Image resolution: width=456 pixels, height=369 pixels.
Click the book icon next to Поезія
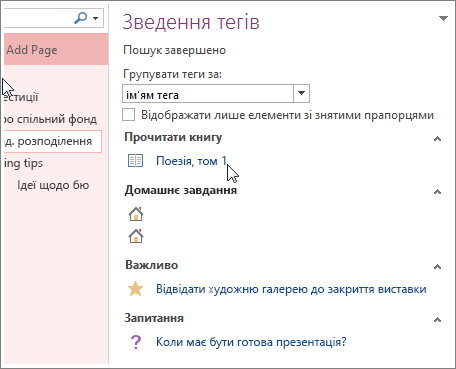[136, 161]
